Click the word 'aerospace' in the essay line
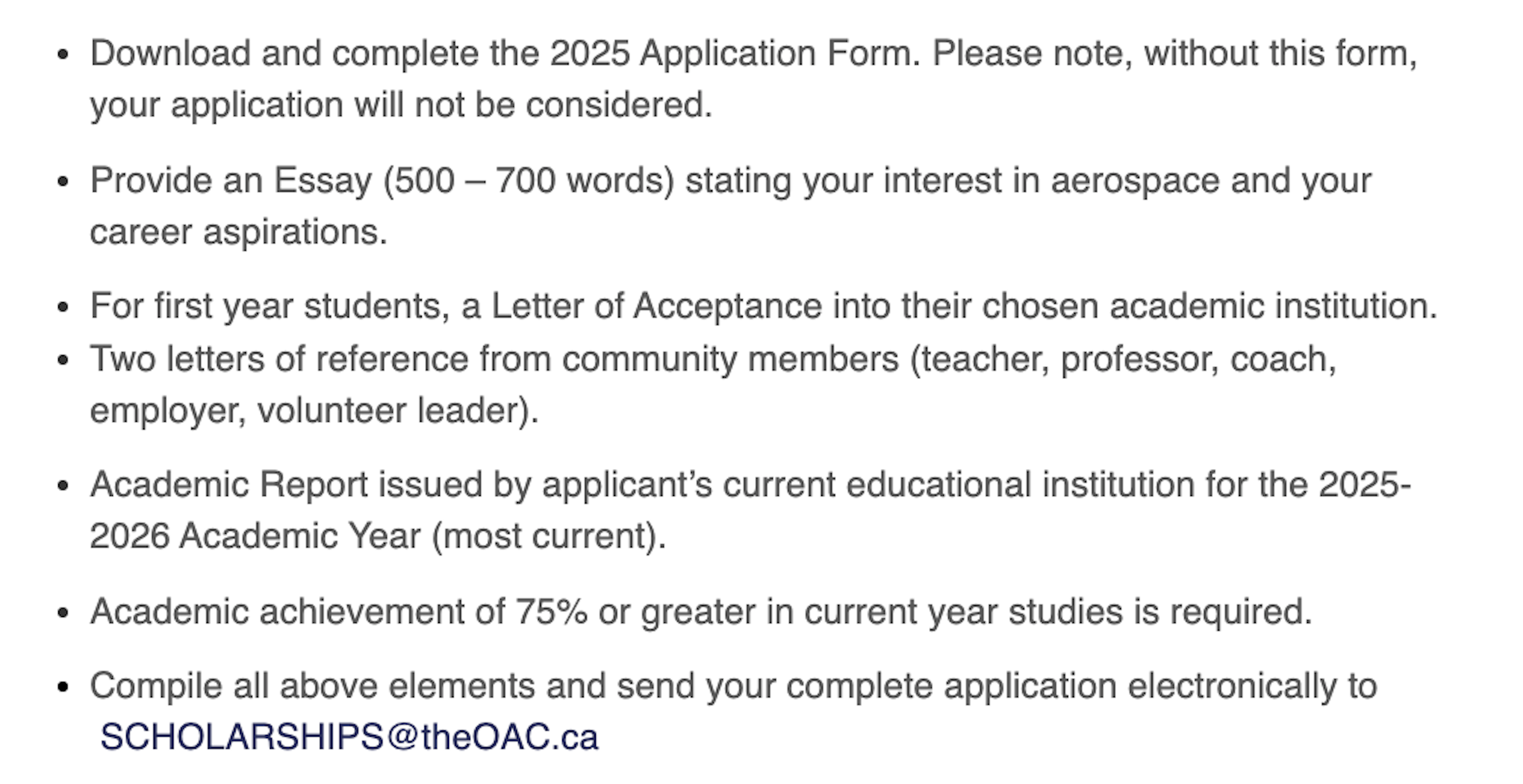 click(x=1135, y=180)
